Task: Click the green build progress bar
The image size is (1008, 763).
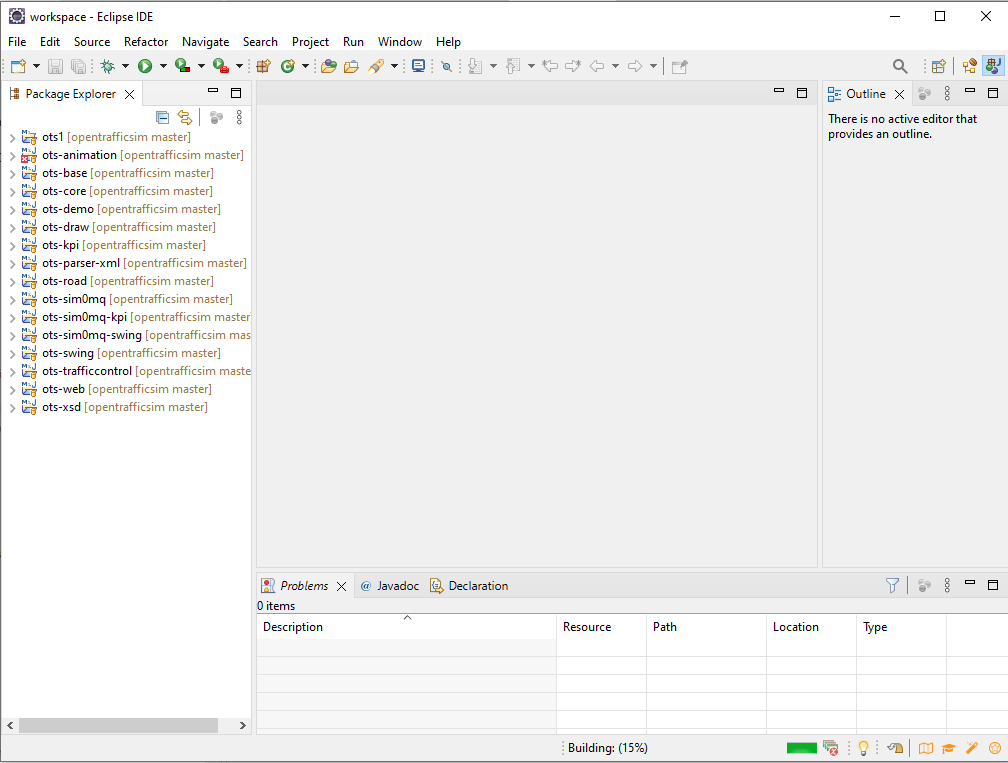Action: (x=802, y=748)
